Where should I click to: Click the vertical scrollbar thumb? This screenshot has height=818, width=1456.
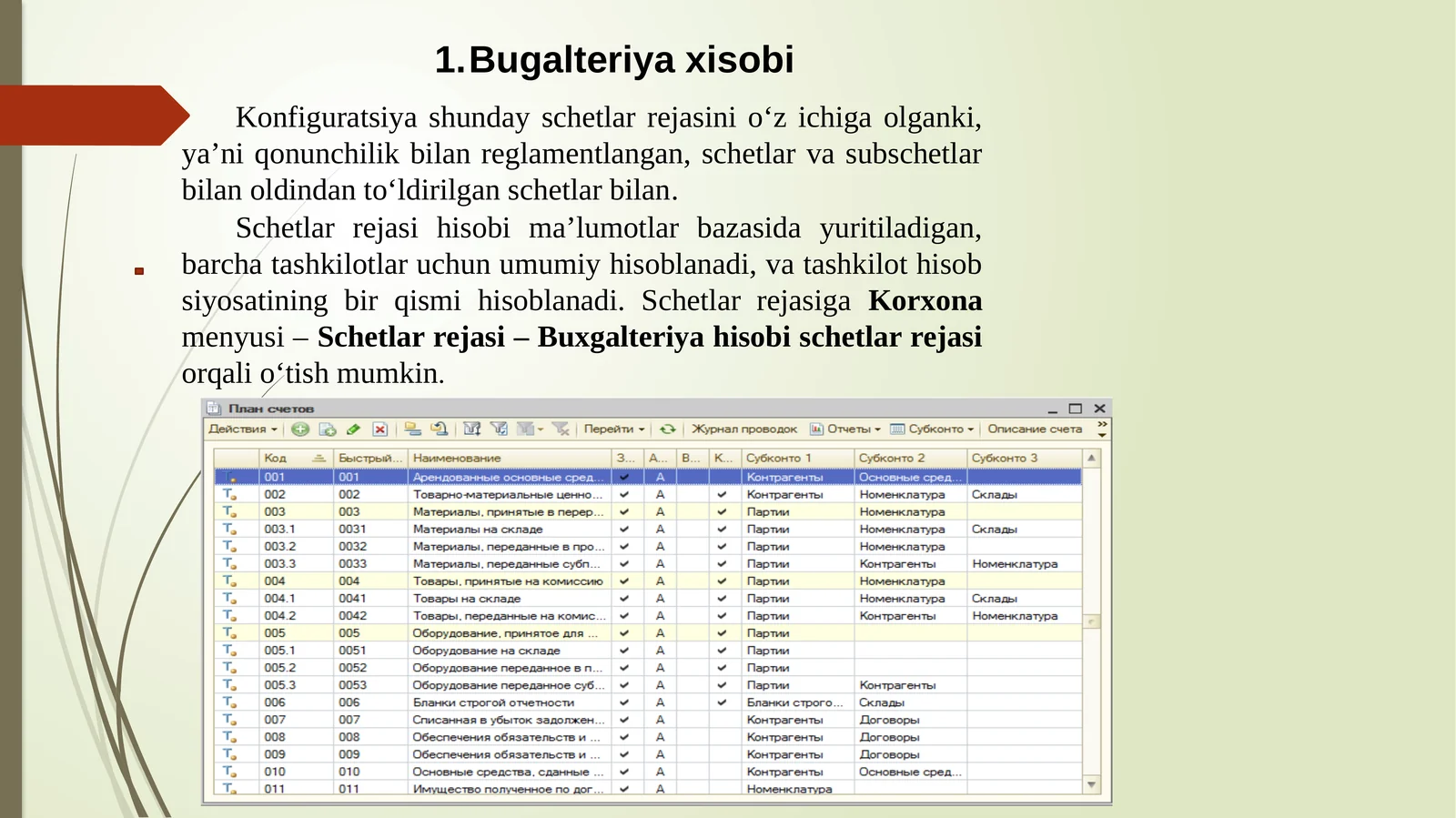[1092, 621]
